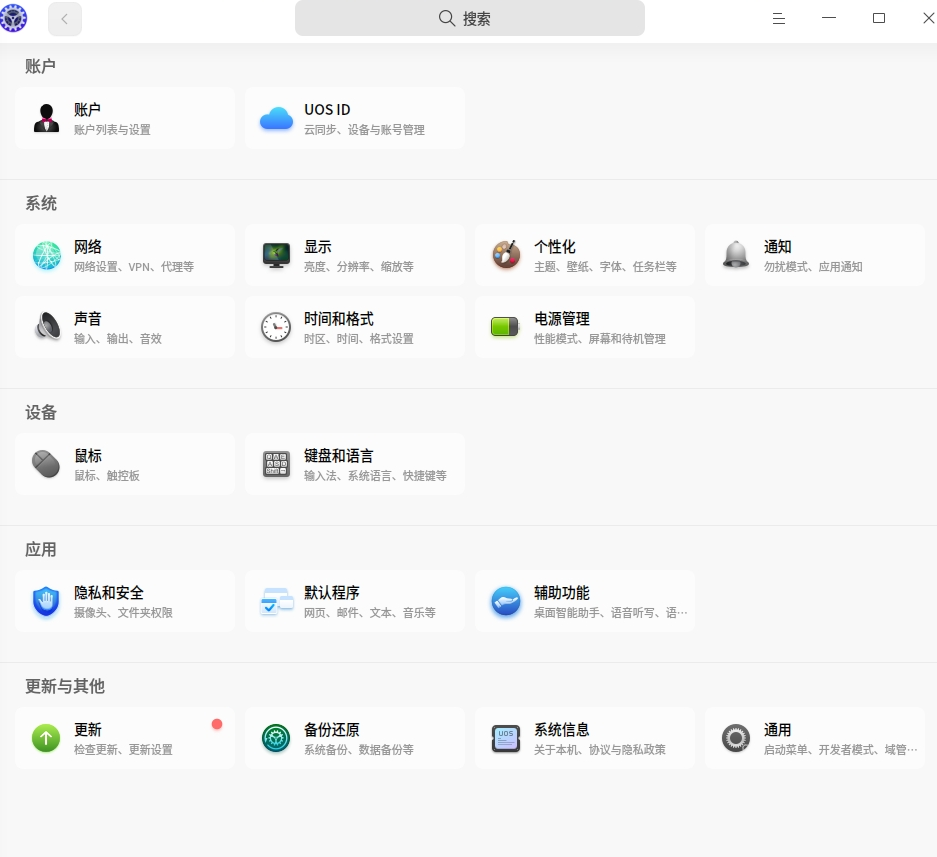Open the 账户 accounts person icon
Viewport: 937px width, 857px height.
click(x=47, y=118)
